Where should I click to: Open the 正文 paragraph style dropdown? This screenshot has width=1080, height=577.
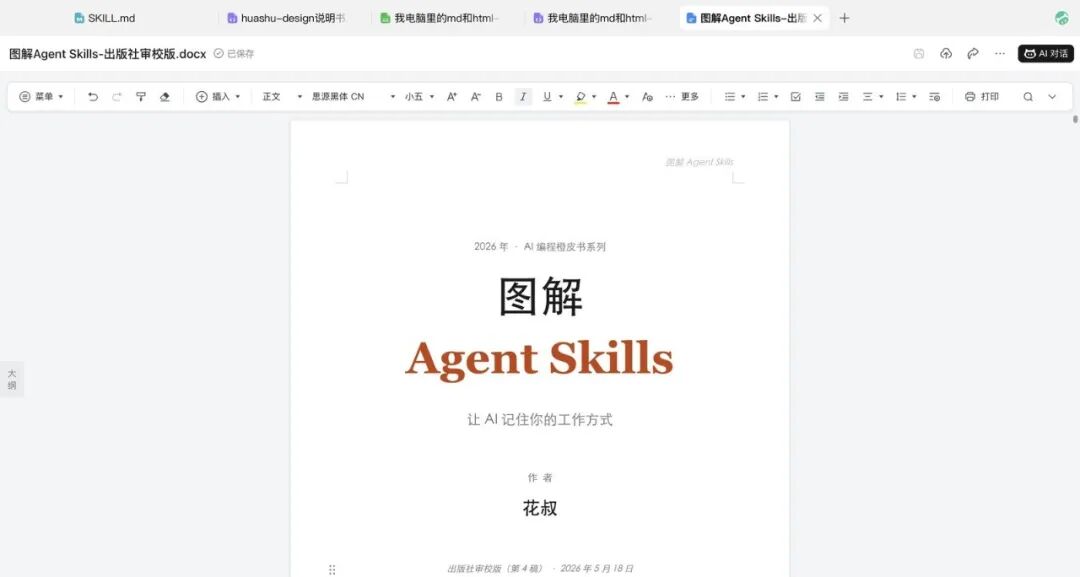coord(282,97)
